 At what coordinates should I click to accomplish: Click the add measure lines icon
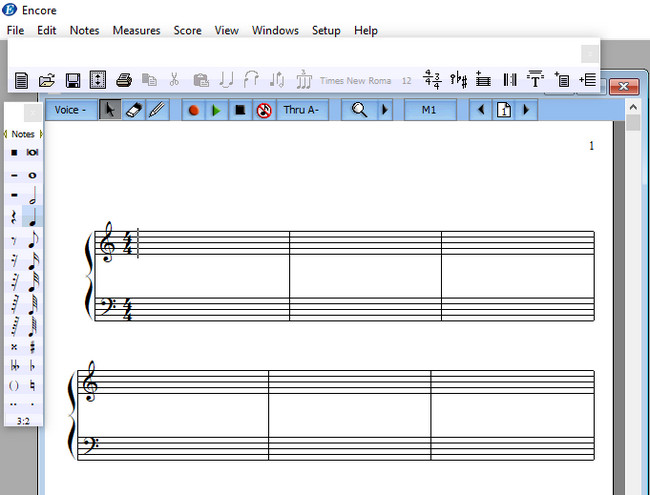point(588,79)
